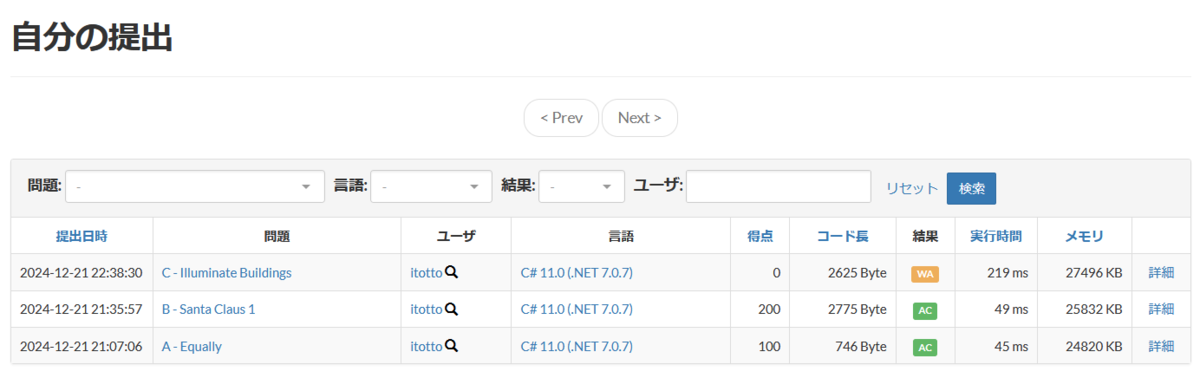Open itotto user link in B row
Viewport: 1200px width, 378px height.
pos(426,309)
